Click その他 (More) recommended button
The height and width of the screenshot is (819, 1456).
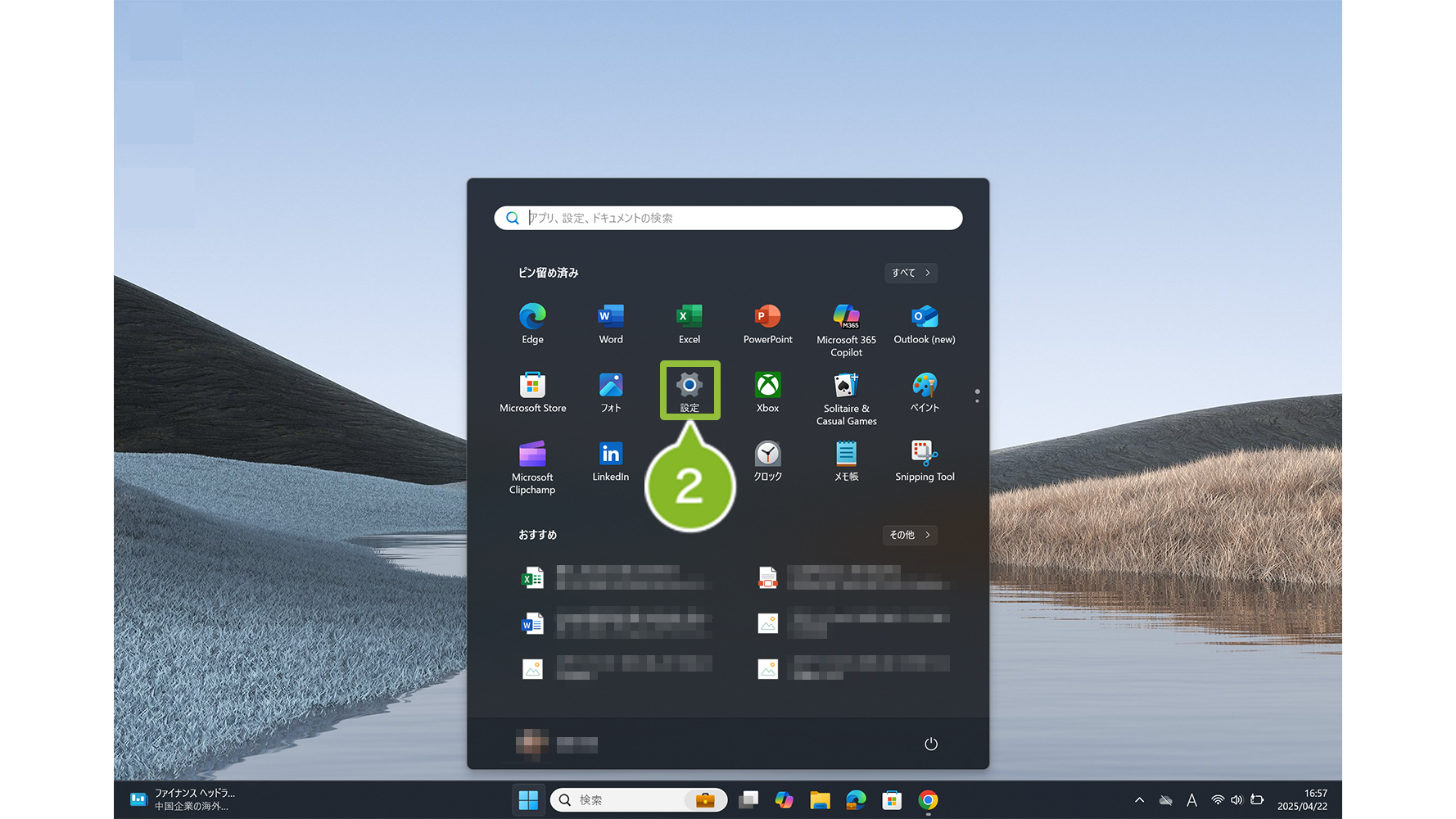(x=910, y=535)
